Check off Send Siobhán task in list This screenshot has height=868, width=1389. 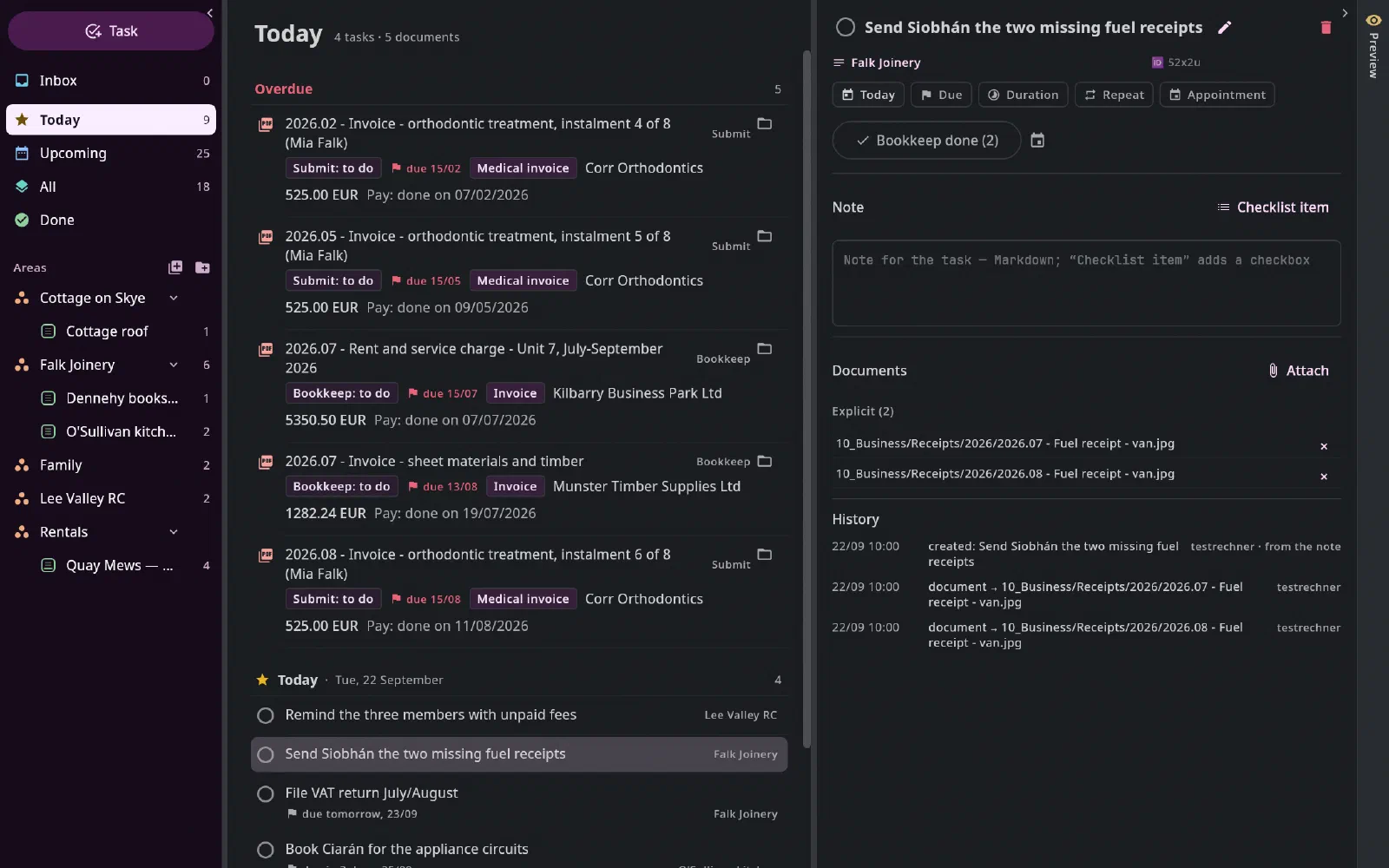[266, 755]
